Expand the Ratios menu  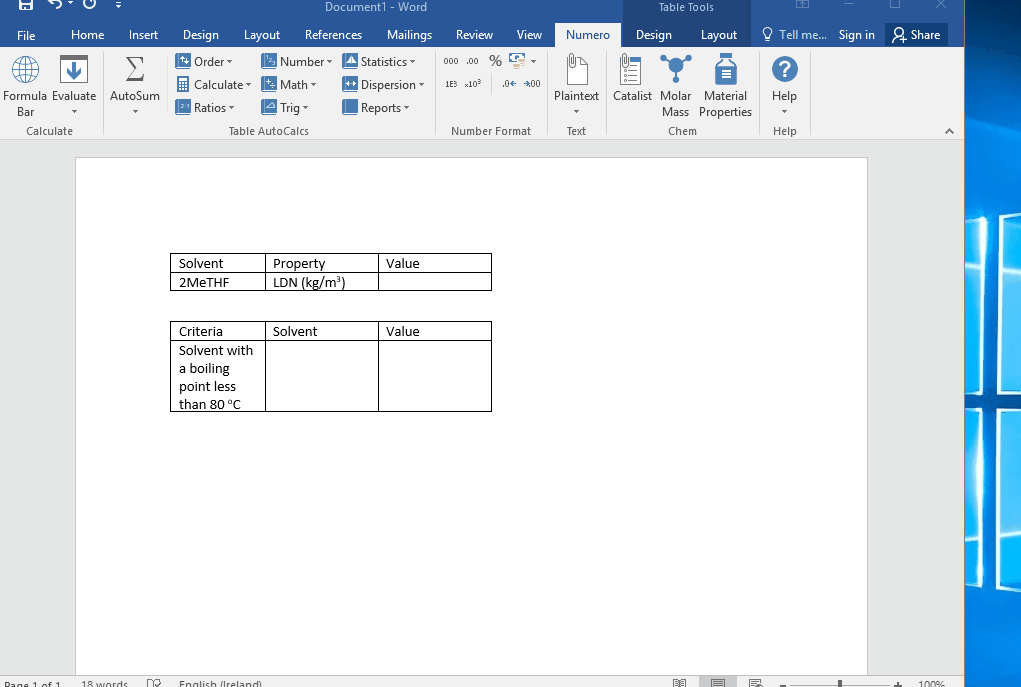[x=205, y=108]
